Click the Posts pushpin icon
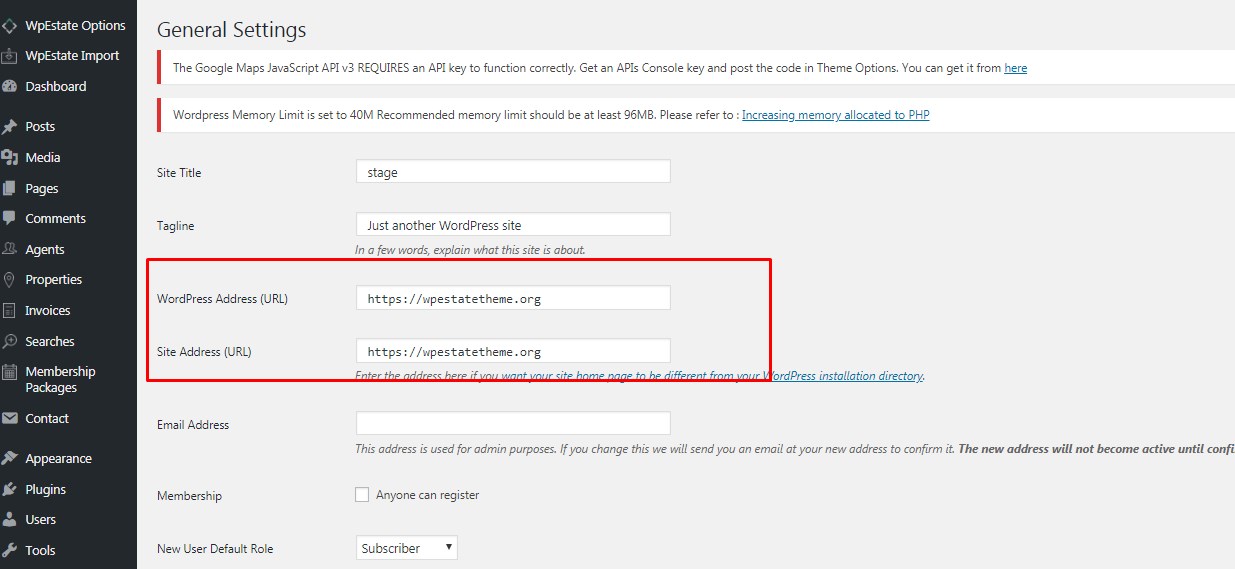The image size is (1235, 569). [10, 127]
